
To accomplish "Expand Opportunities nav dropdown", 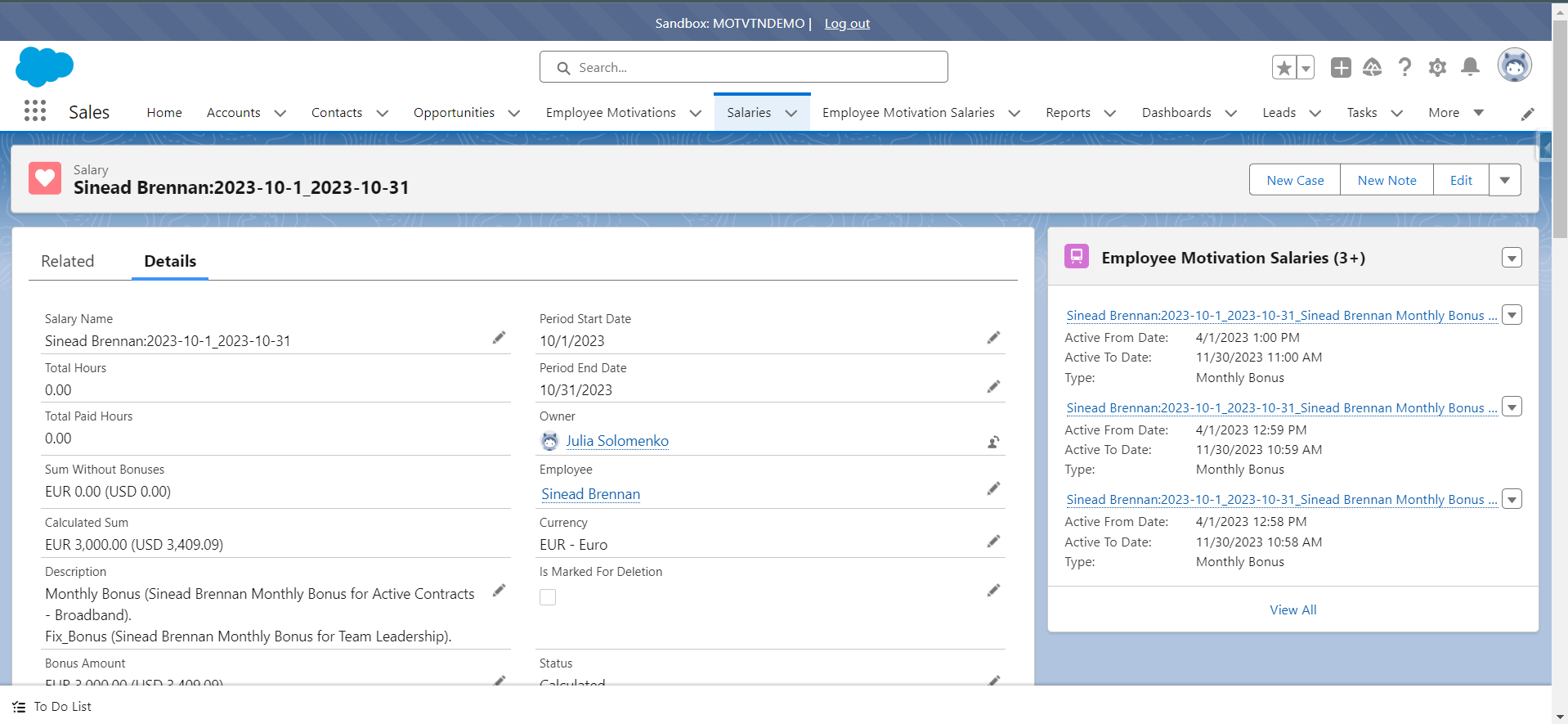I will click(x=514, y=113).
